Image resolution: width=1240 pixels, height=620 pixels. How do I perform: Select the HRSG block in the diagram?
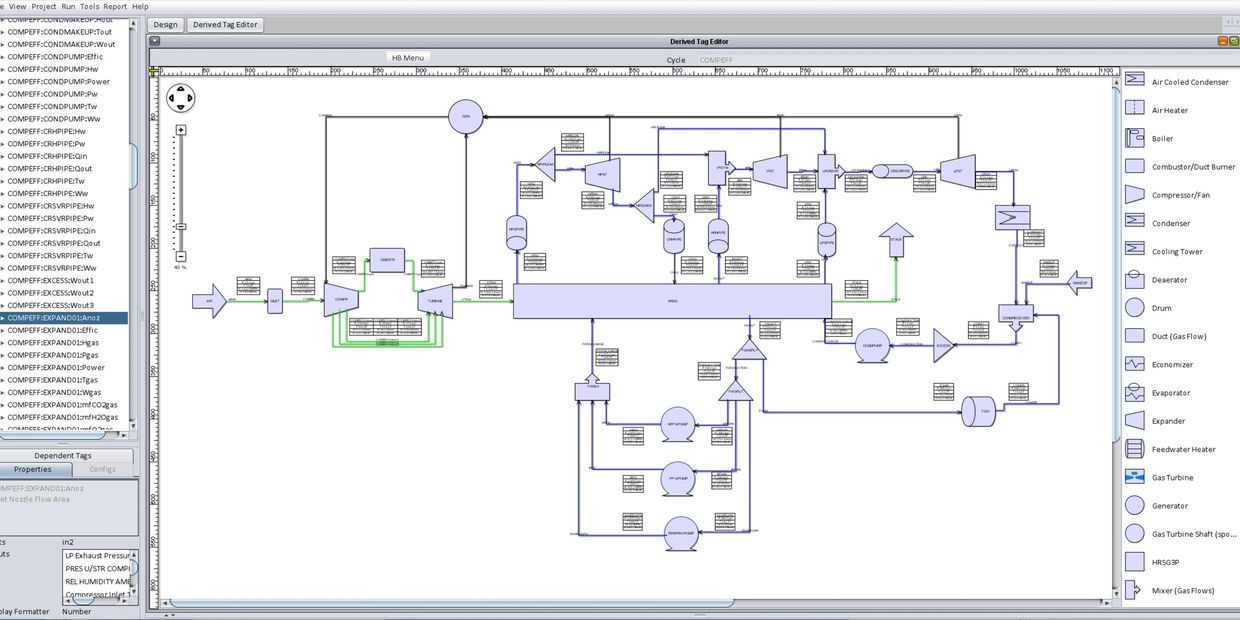(671, 301)
